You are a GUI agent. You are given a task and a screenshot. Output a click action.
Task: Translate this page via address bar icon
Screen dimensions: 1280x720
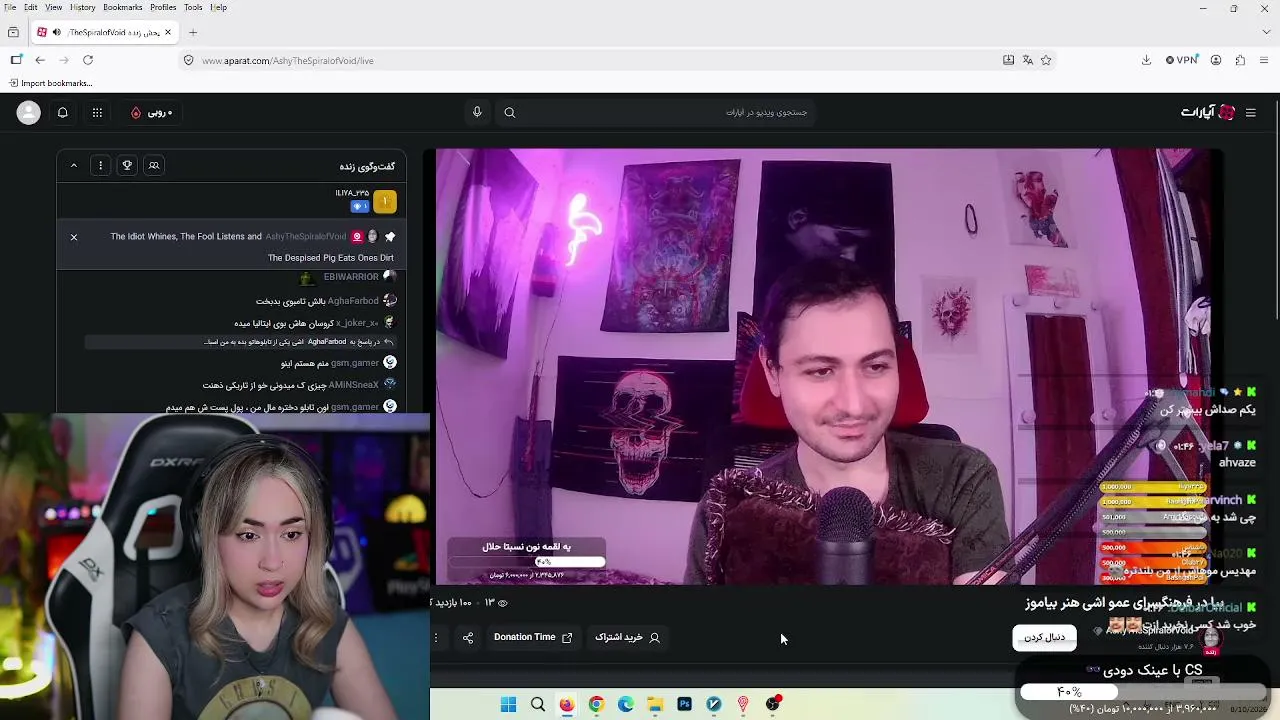click(x=1027, y=60)
